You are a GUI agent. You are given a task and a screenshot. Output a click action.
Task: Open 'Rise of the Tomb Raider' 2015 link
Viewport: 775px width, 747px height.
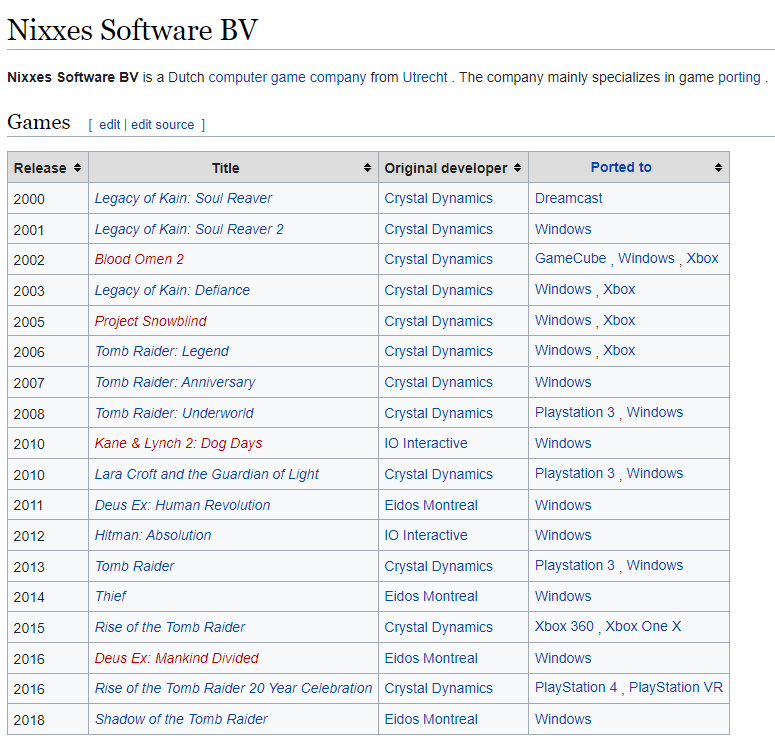pos(170,627)
